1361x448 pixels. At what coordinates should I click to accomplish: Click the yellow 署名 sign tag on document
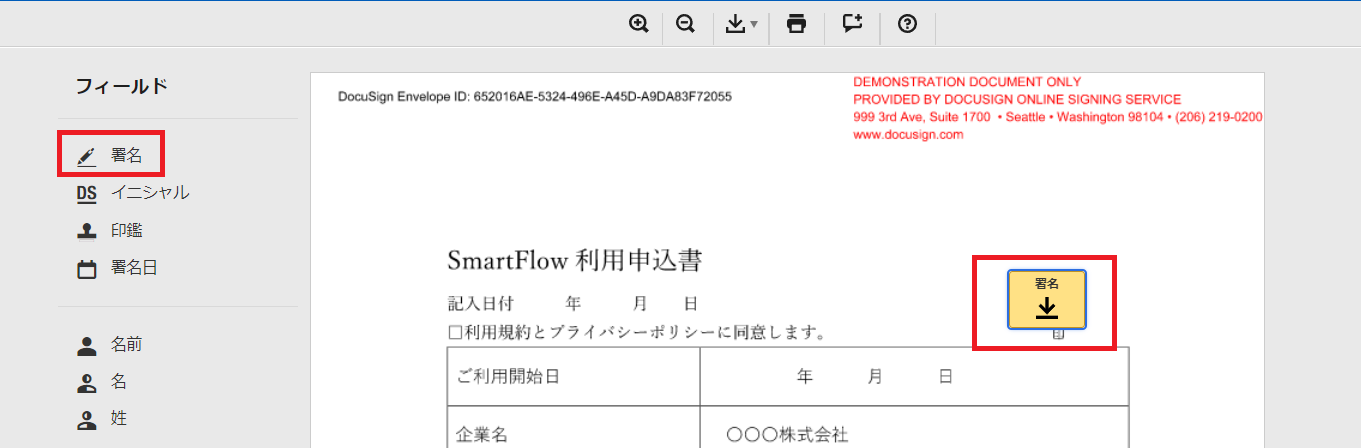pyautogui.click(x=1046, y=299)
